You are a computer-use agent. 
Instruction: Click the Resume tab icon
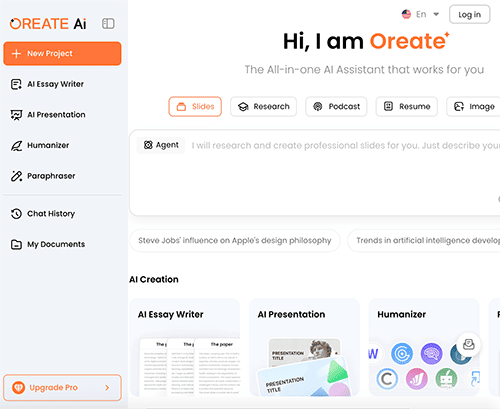(x=388, y=106)
